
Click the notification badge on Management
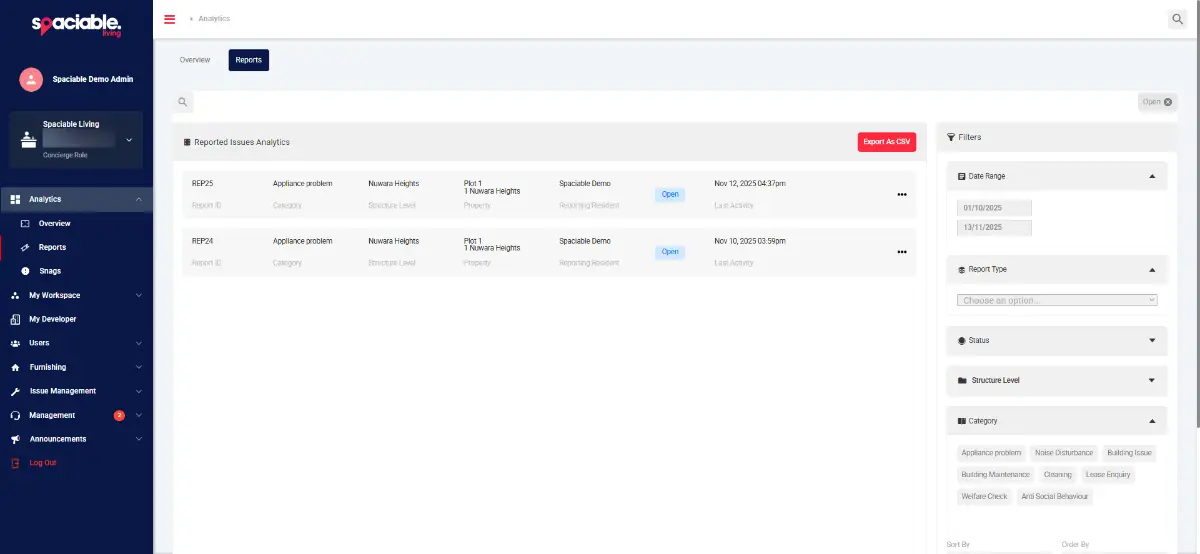coord(119,415)
